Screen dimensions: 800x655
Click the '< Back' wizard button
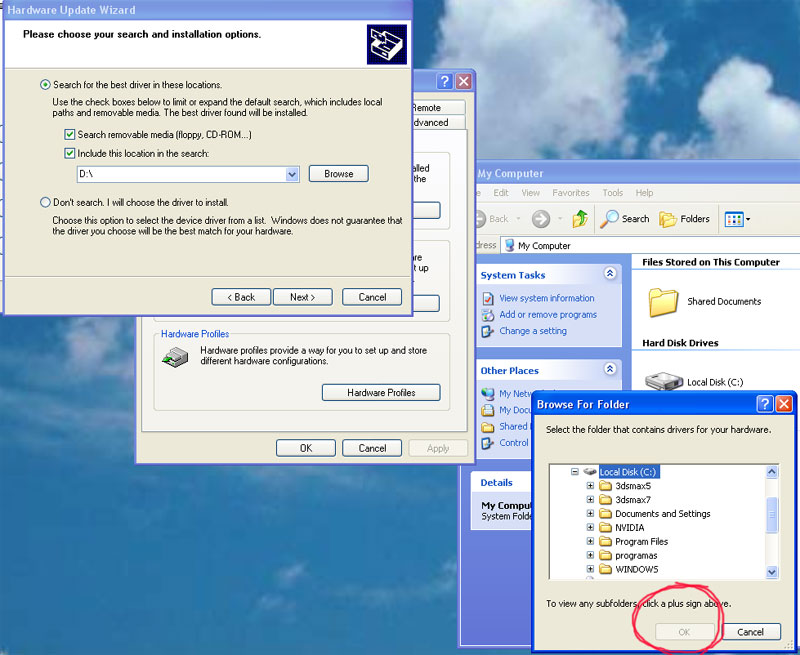(x=241, y=297)
